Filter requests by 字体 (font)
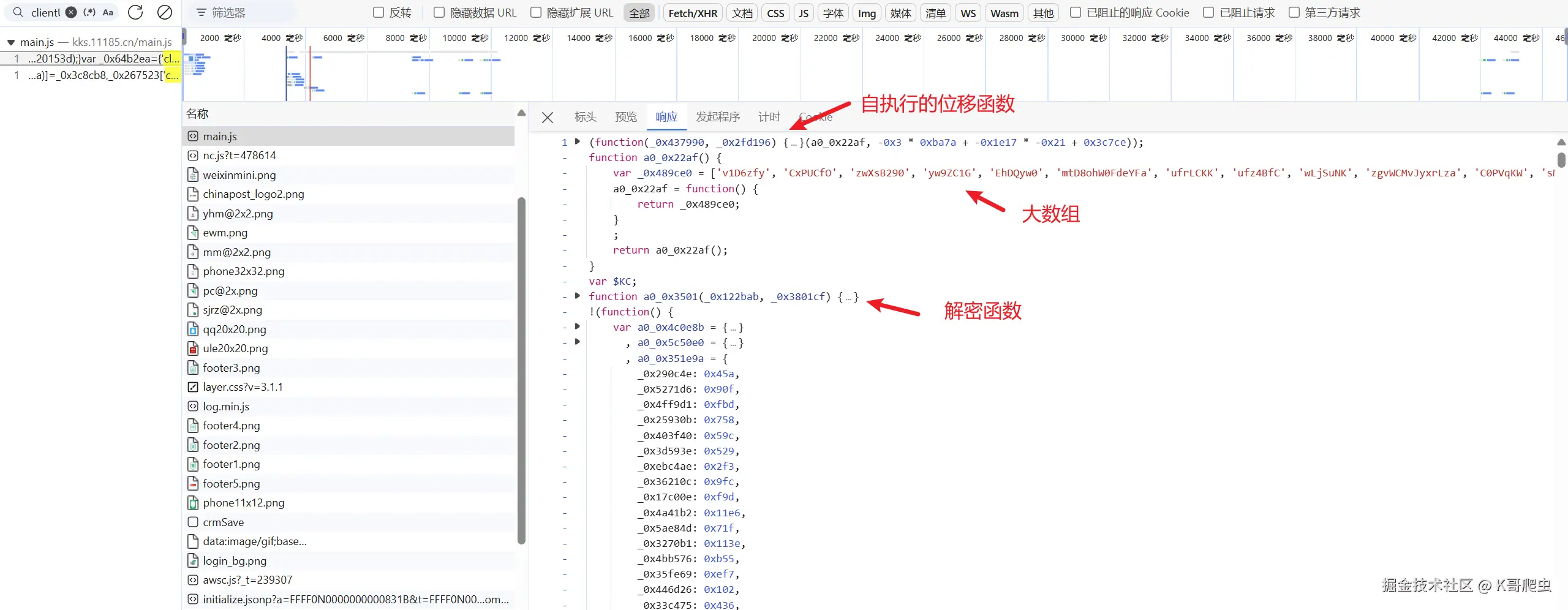 (x=833, y=13)
